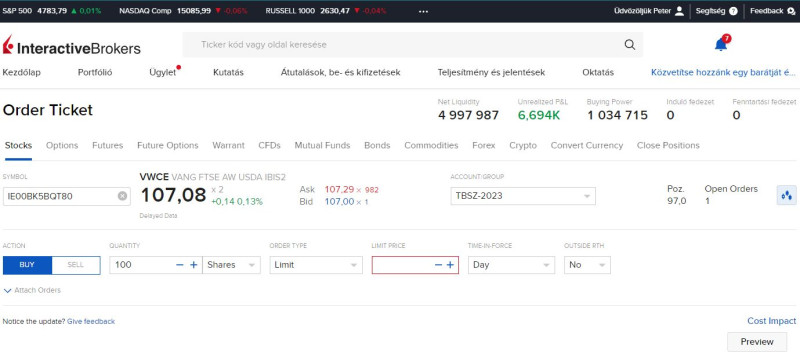The height and width of the screenshot is (361, 800).
Task: Open the Kutatás menu
Action: point(229,72)
